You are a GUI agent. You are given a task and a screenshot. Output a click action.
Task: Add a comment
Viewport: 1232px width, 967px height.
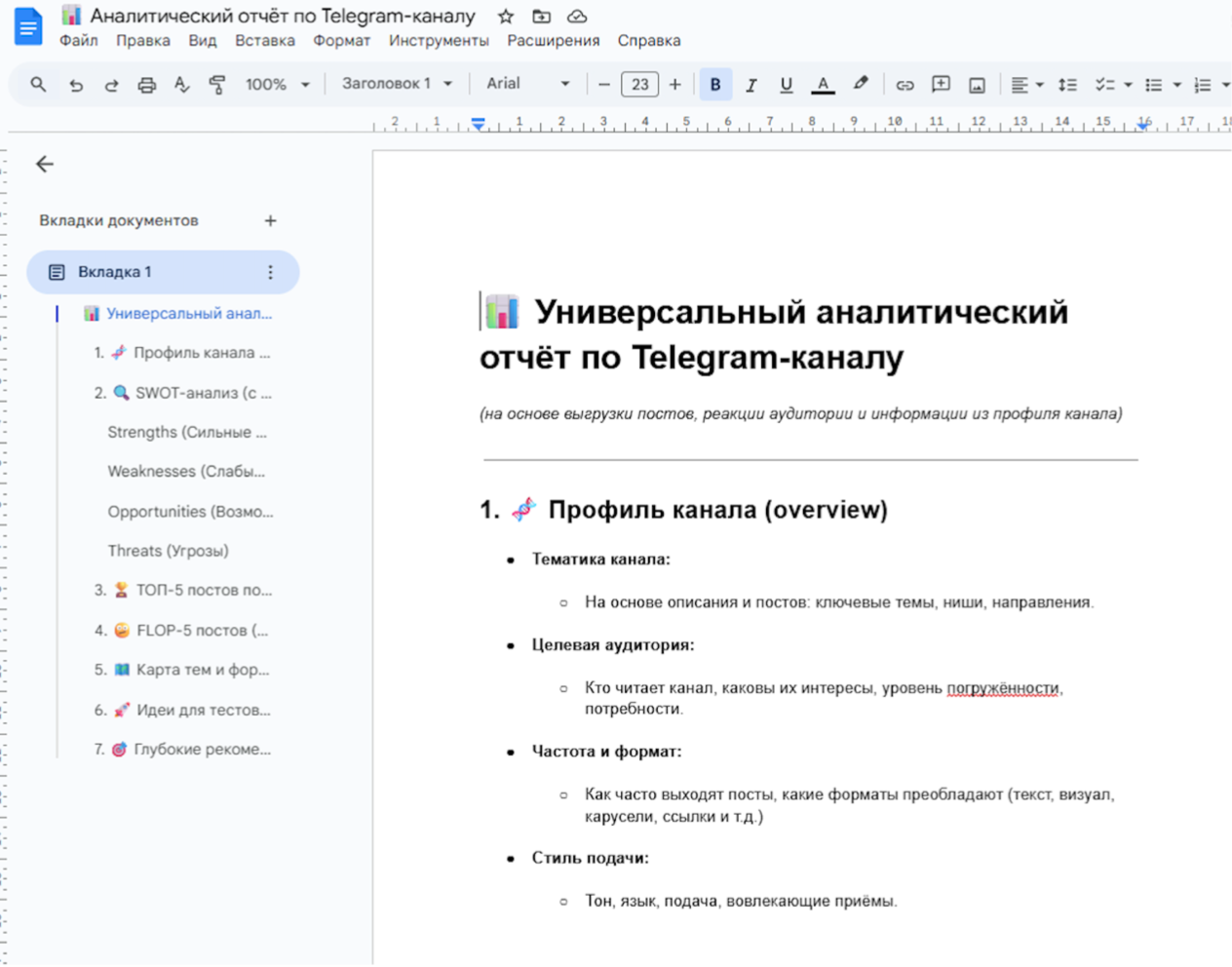click(941, 85)
